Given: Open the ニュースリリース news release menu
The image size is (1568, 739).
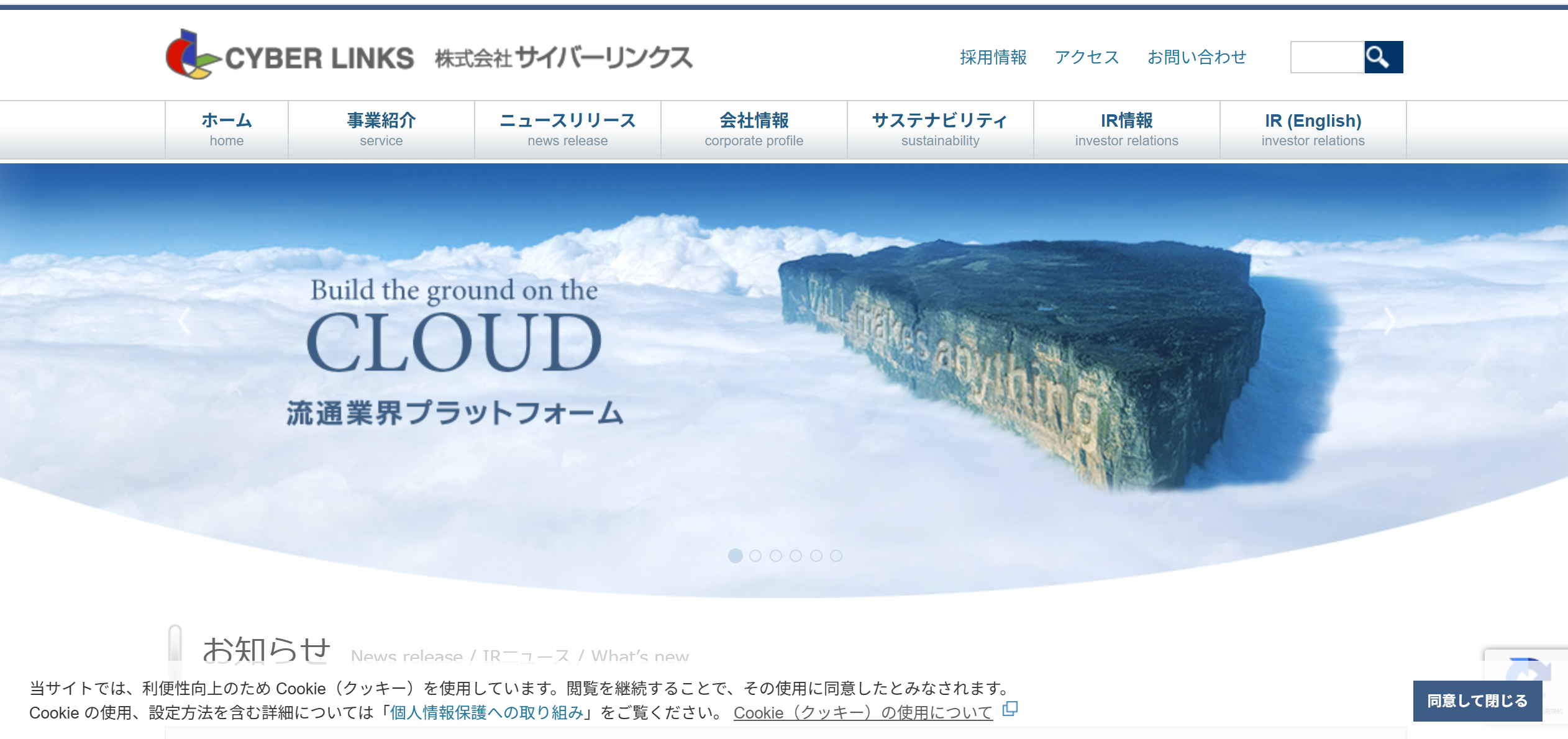Looking at the screenshot, I should (567, 129).
